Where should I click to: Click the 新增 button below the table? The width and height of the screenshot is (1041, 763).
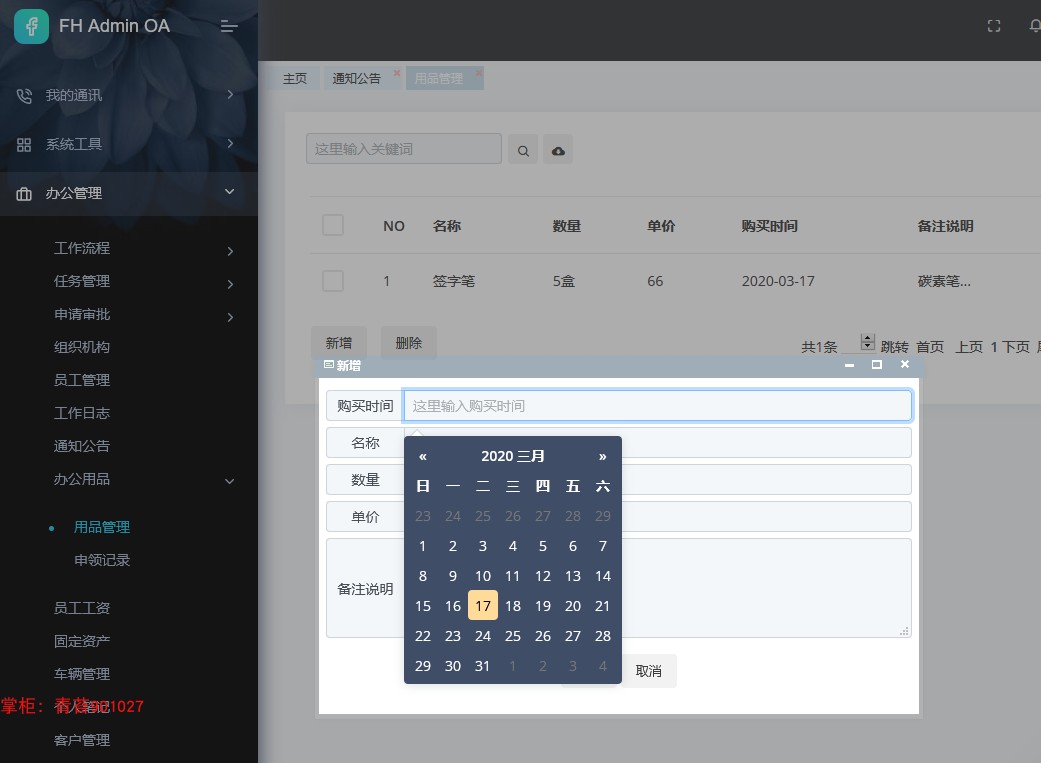pyautogui.click(x=339, y=343)
